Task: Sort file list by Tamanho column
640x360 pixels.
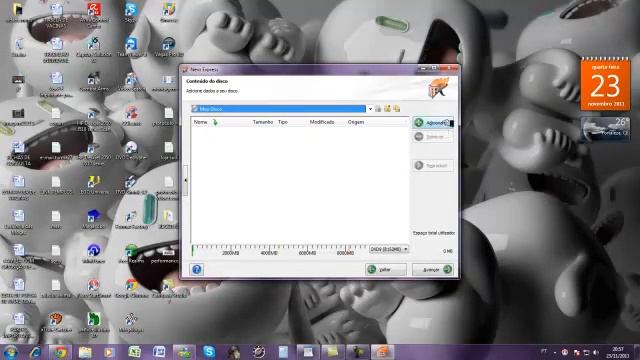Action: pos(263,122)
